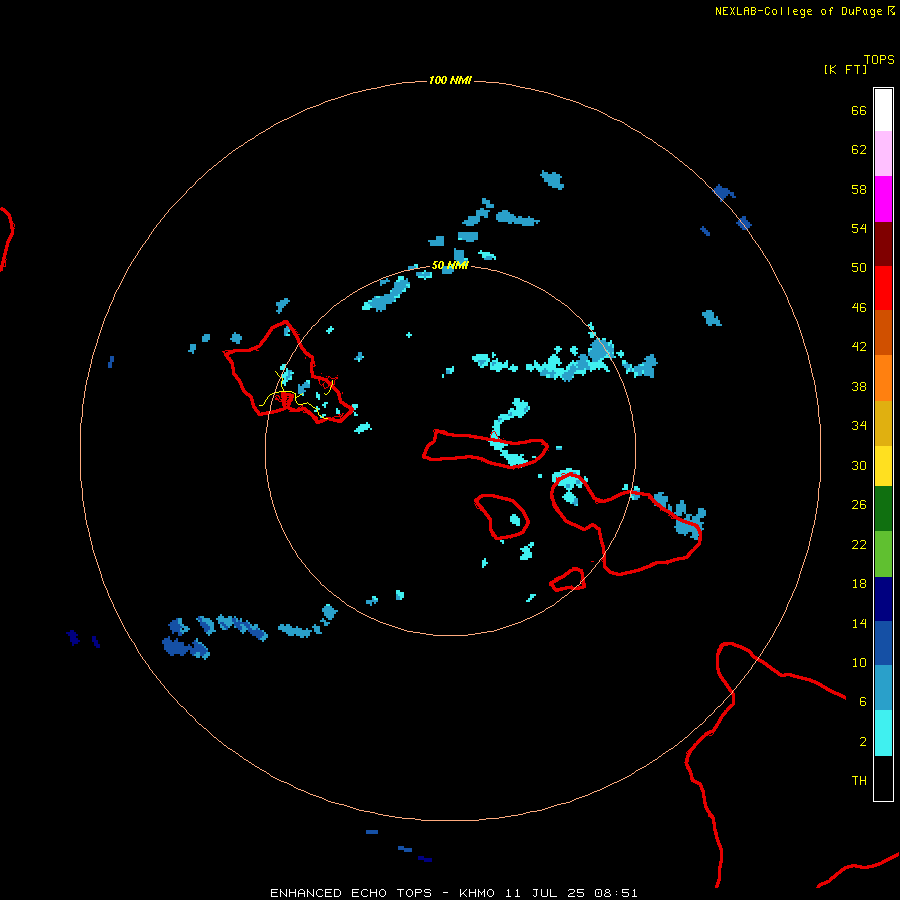Click the legend value 34
Image resolution: width=900 pixels, height=900 pixels.
coord(859,426)
